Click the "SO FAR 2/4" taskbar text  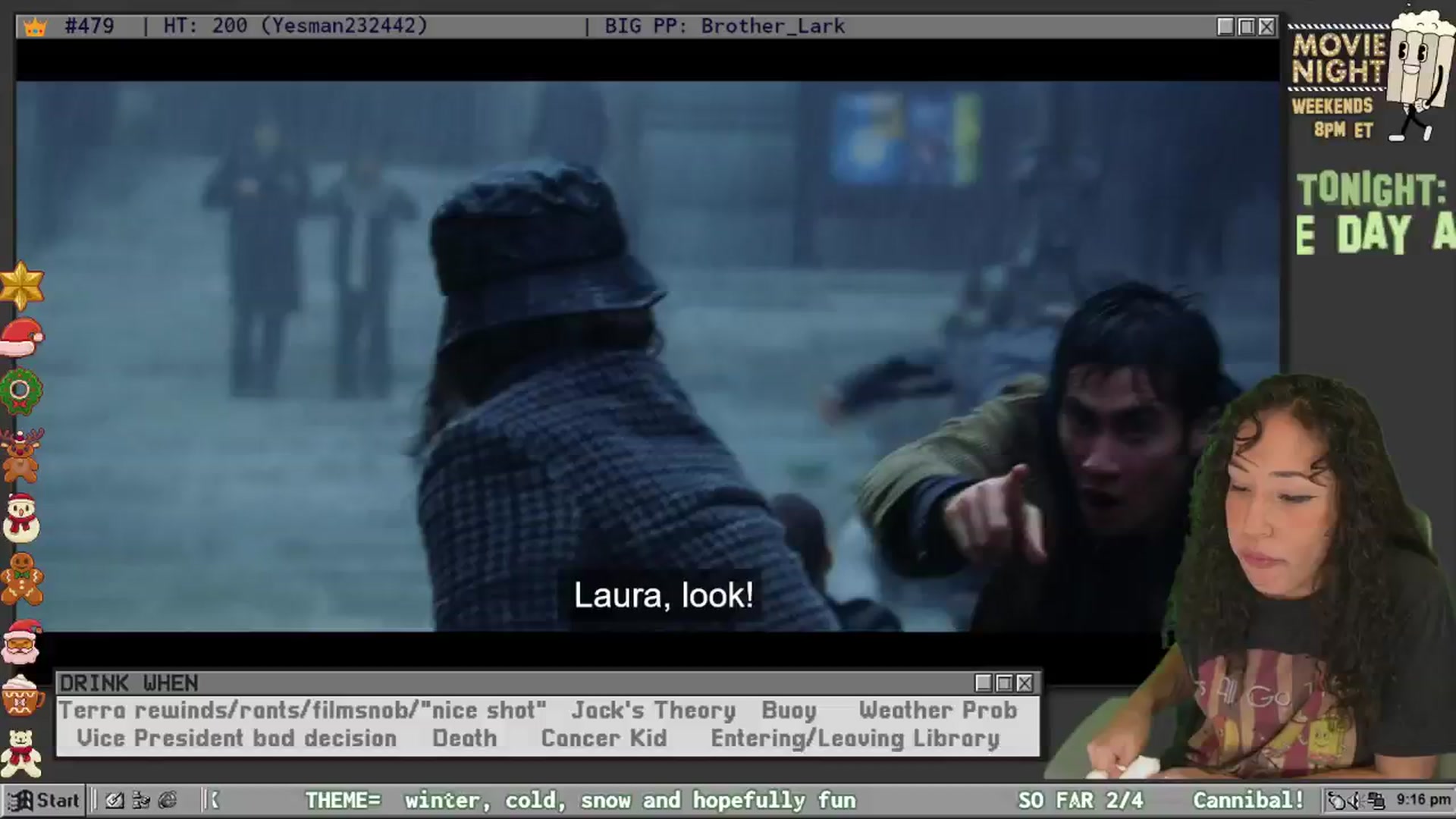(x=1081, y=800)
